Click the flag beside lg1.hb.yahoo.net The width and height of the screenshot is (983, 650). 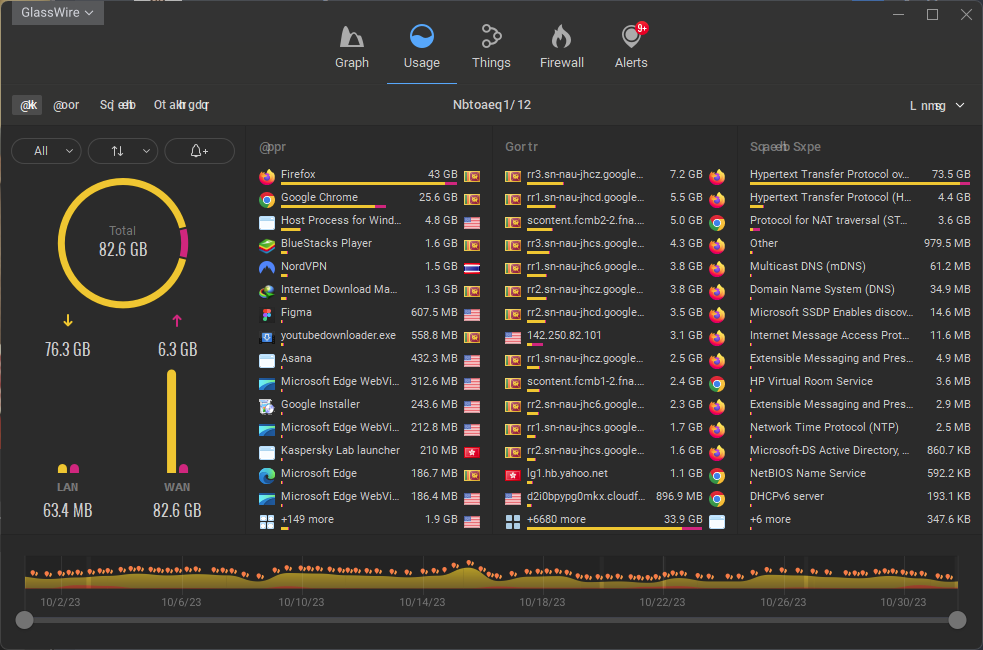click(x=513, y=476)
